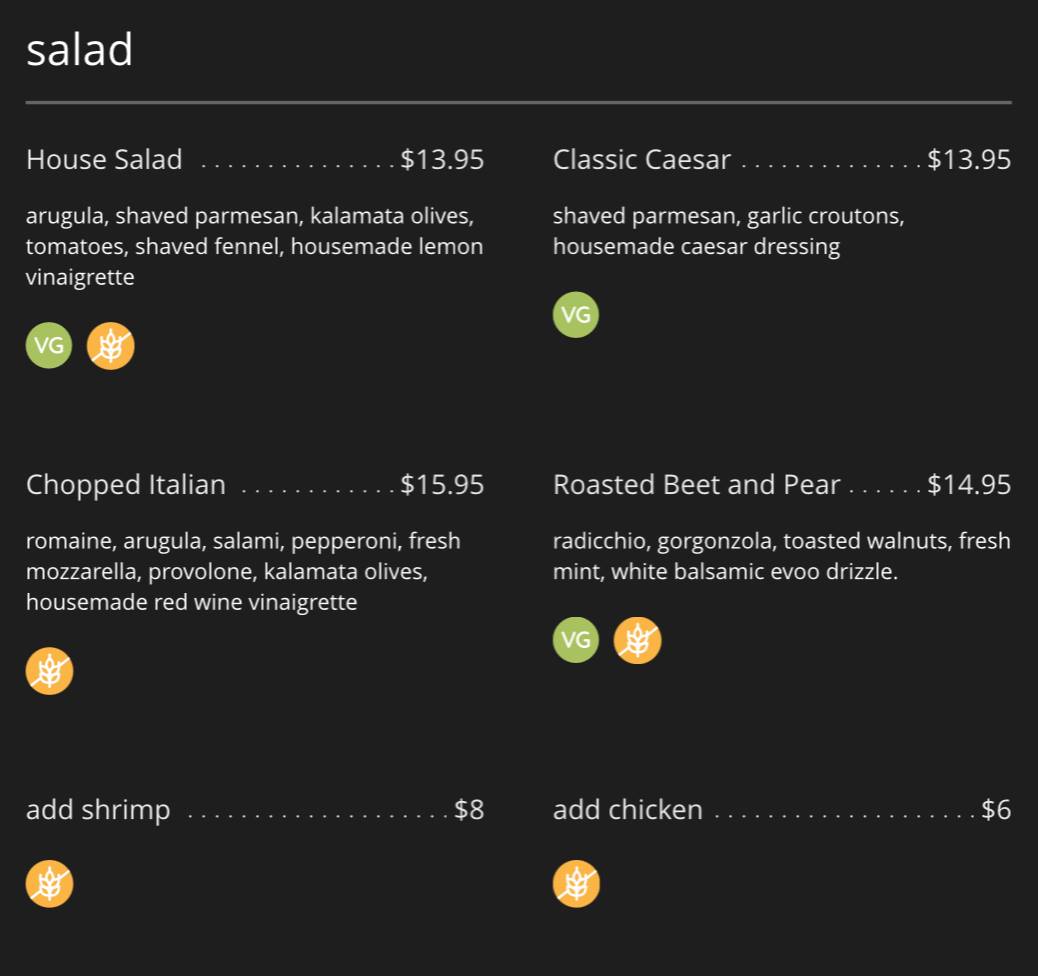Select the Classic Caesar title
This screenshot has width=1038, height=976.
click(641, 160)
